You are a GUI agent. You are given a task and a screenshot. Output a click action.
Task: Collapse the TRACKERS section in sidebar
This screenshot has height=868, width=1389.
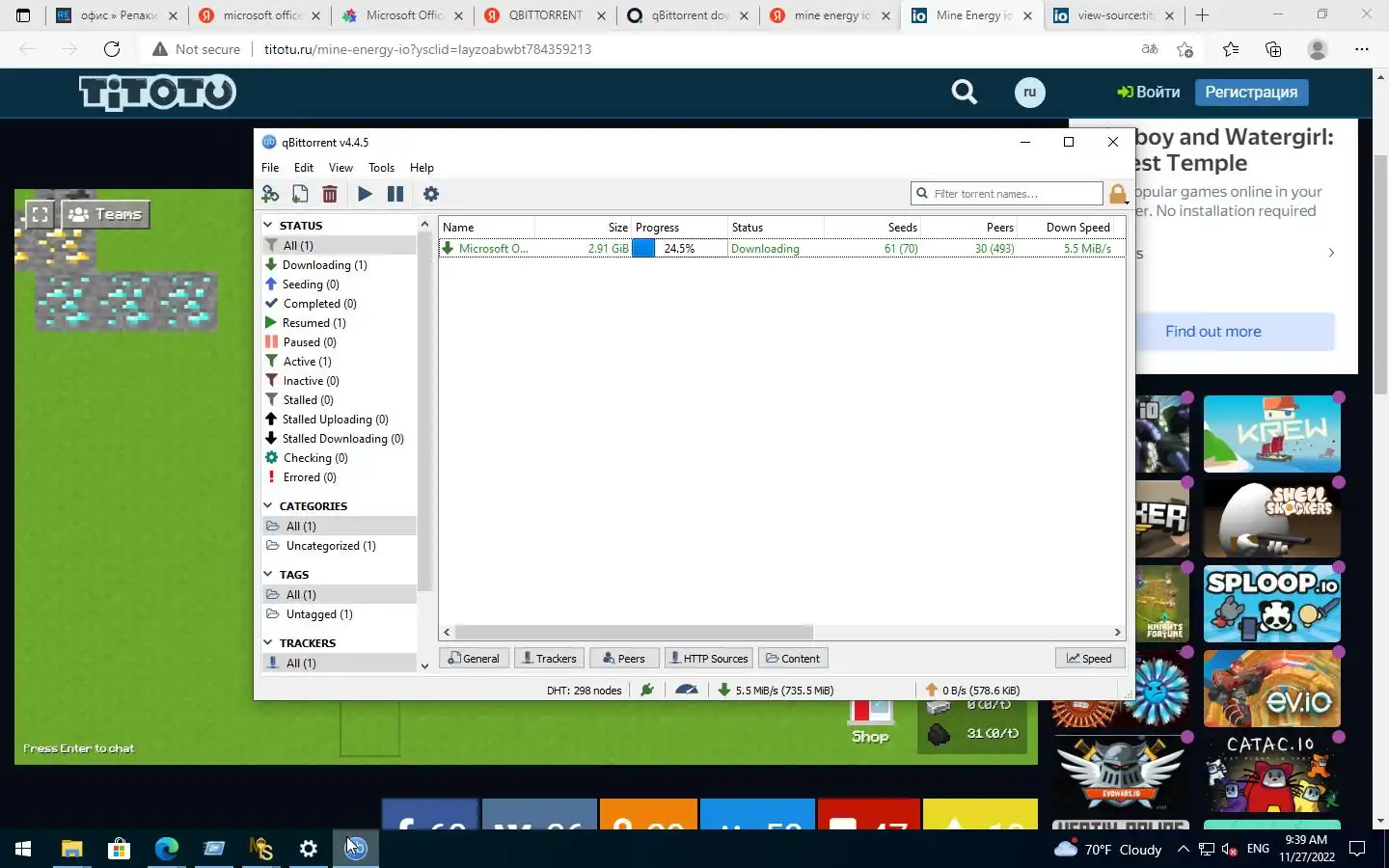268,642
